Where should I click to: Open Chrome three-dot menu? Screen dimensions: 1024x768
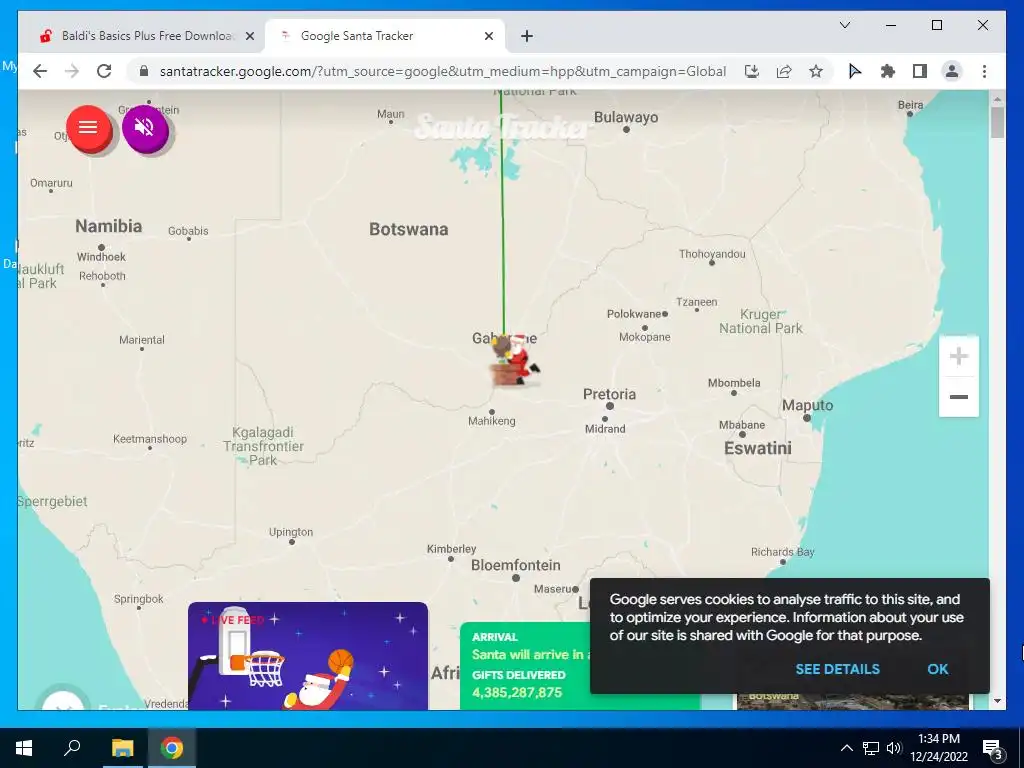[984, 71]
